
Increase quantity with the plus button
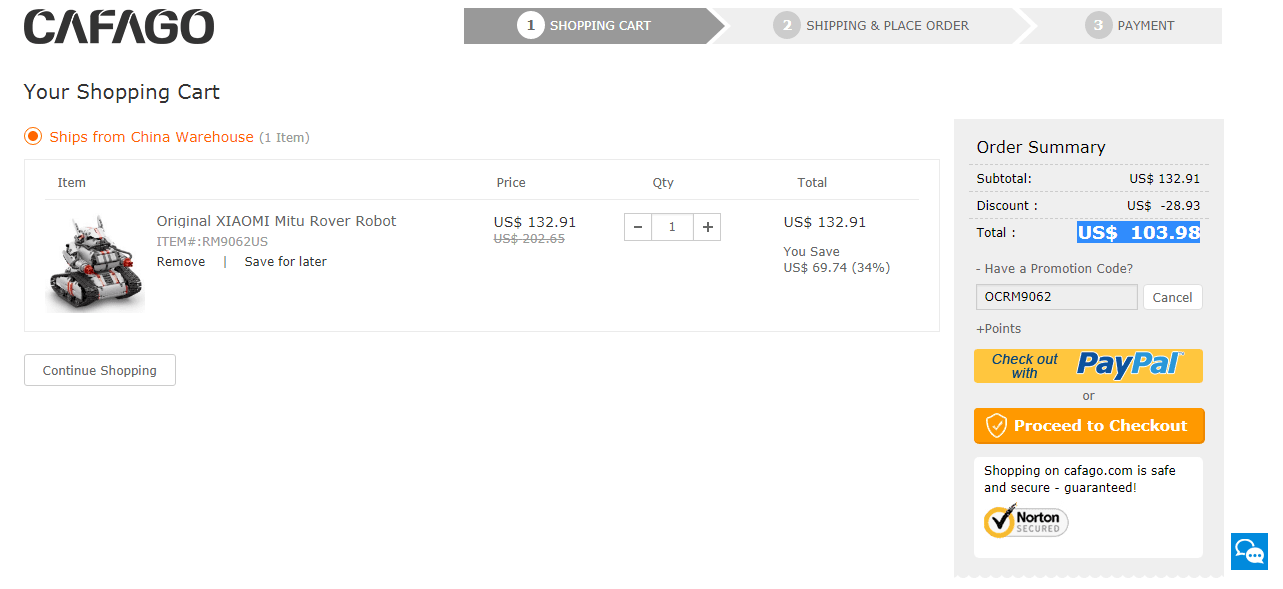coord(707,227)
